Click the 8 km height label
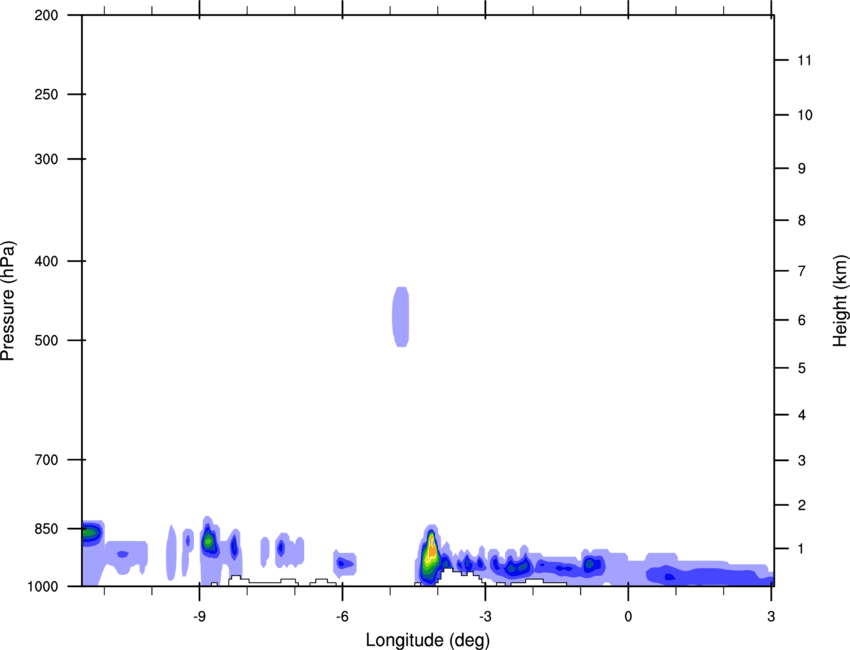 (802, 220)
